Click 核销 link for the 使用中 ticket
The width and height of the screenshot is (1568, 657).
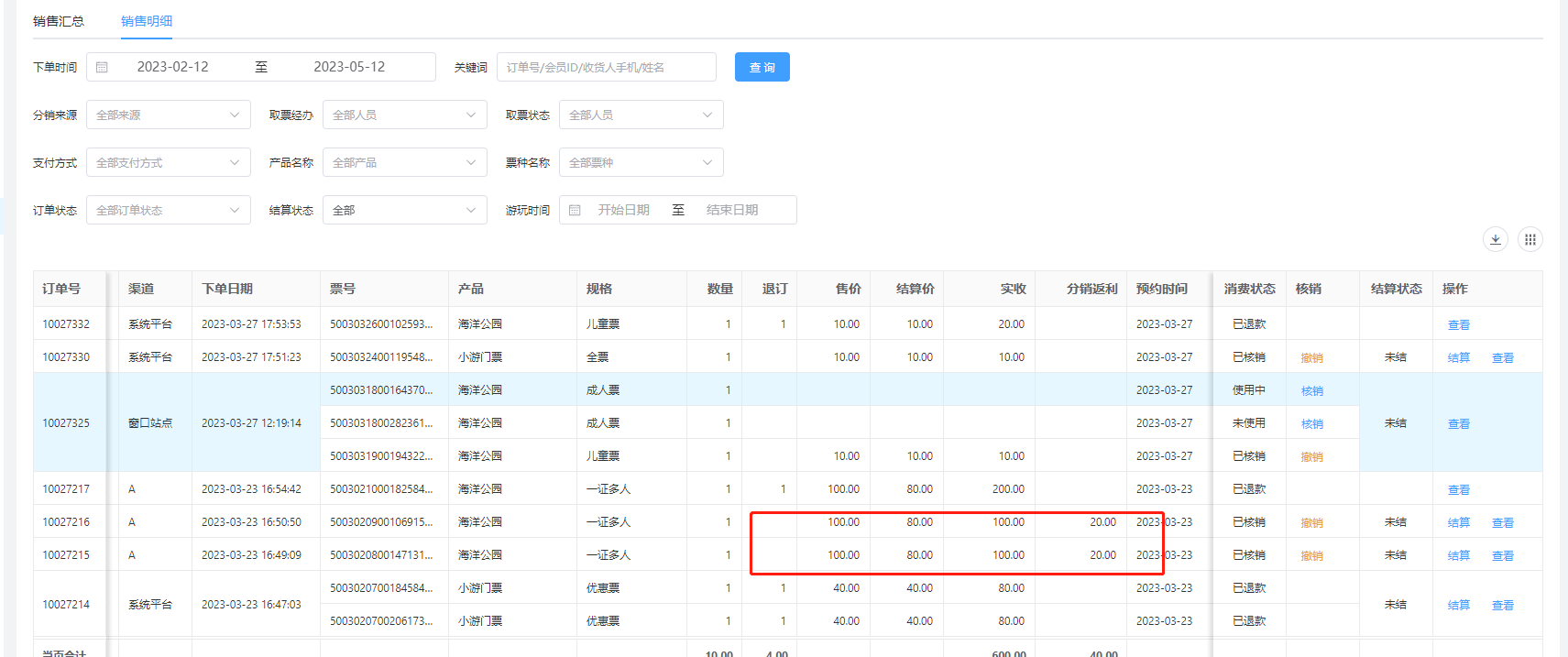click(x=1311, y=390)
